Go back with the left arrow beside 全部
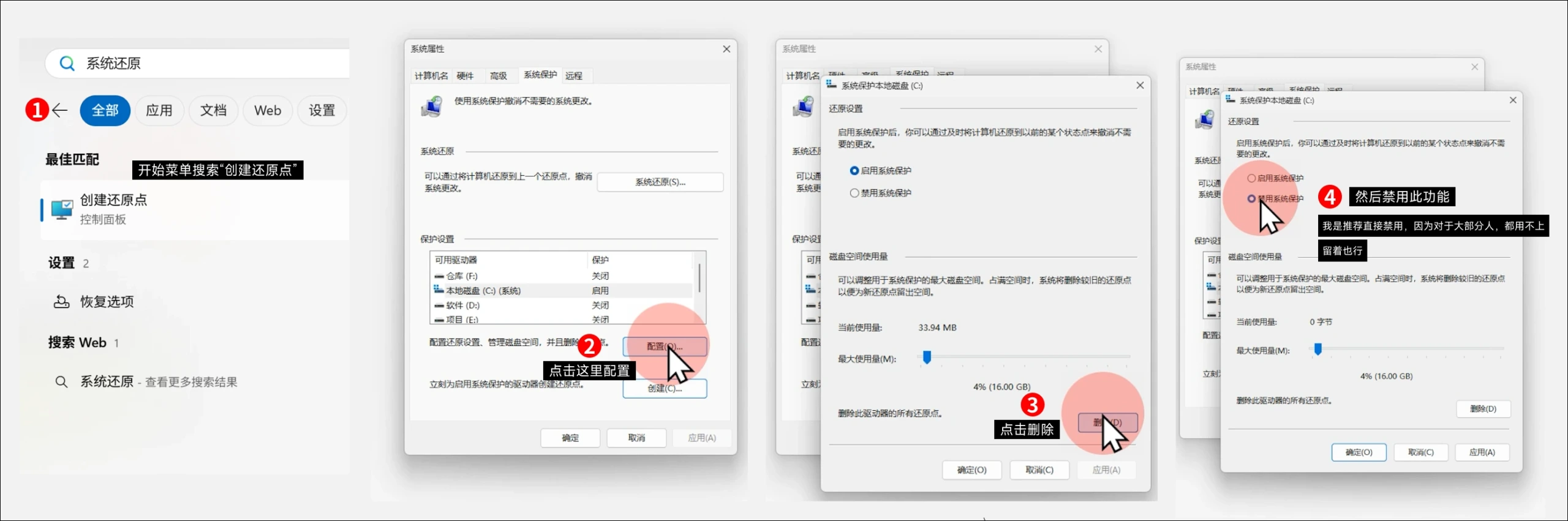Viewport: 1568px width, 521px height. click(59, 110)
